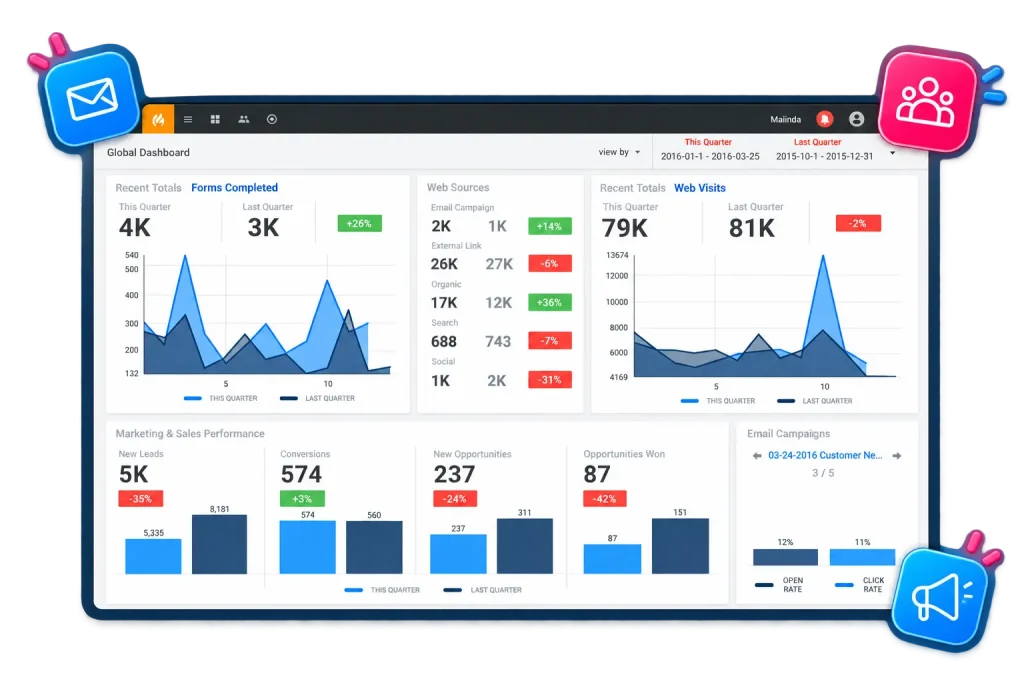Select This Quarter date range 2016-01-1 - 2016-03-25
This screenshot has height=683, width=1024.
[x=710, y=157]
